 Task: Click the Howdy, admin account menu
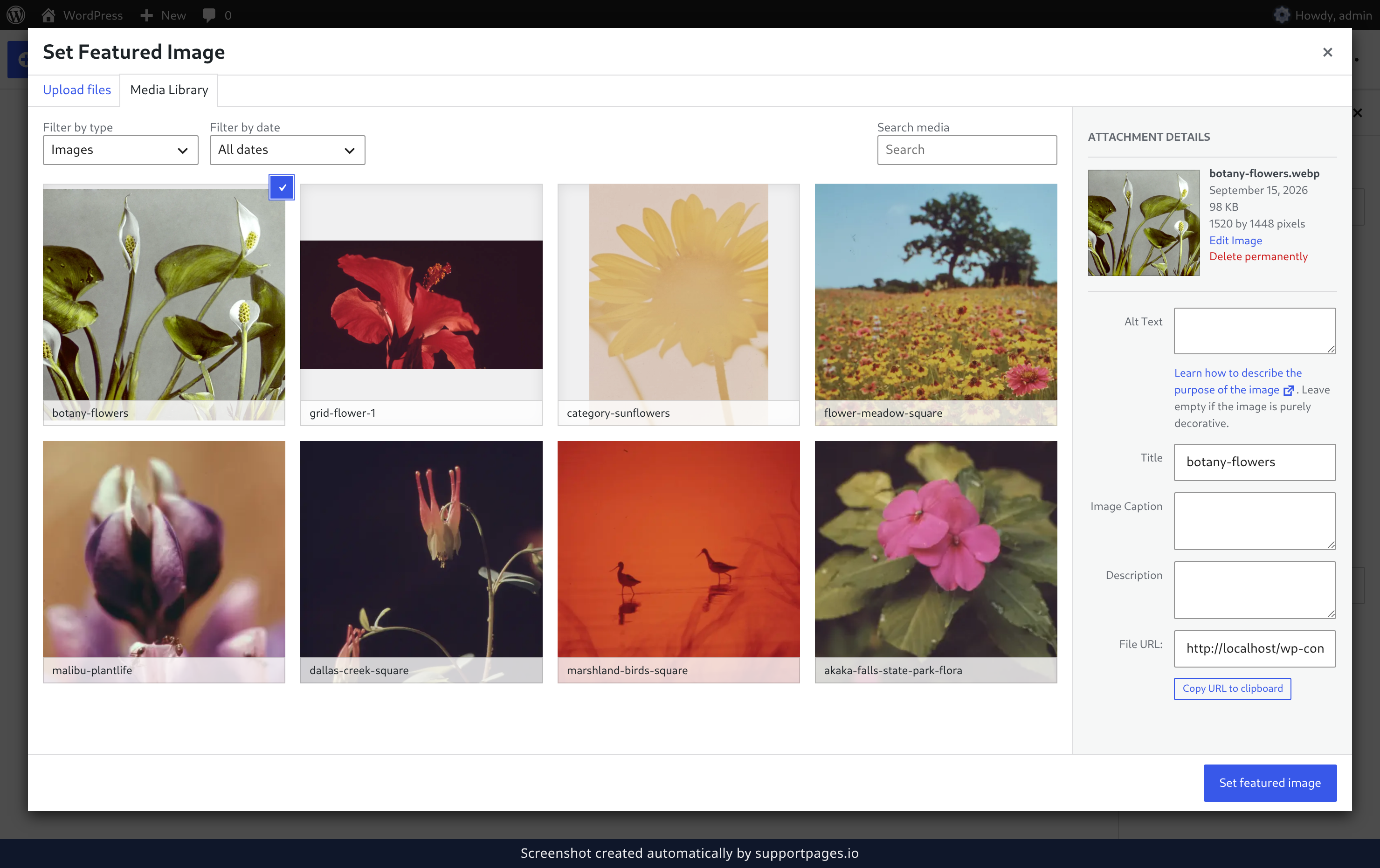[1323, 15]
